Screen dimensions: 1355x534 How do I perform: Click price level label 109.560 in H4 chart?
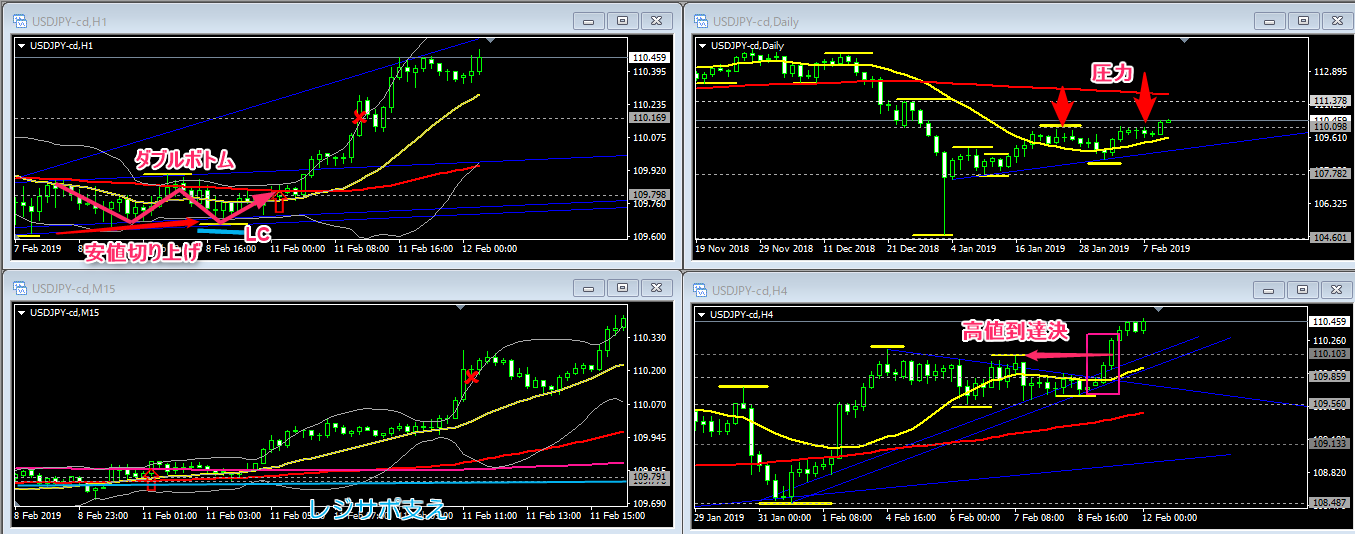1330,404
